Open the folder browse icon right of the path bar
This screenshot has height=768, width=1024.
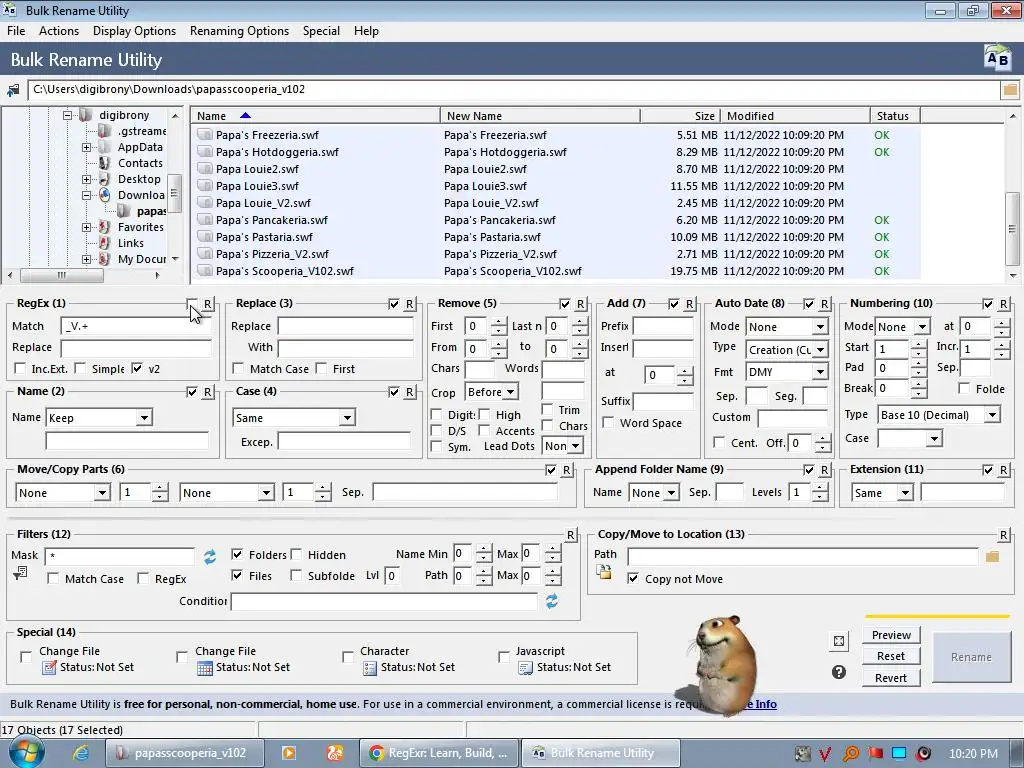1010,89
